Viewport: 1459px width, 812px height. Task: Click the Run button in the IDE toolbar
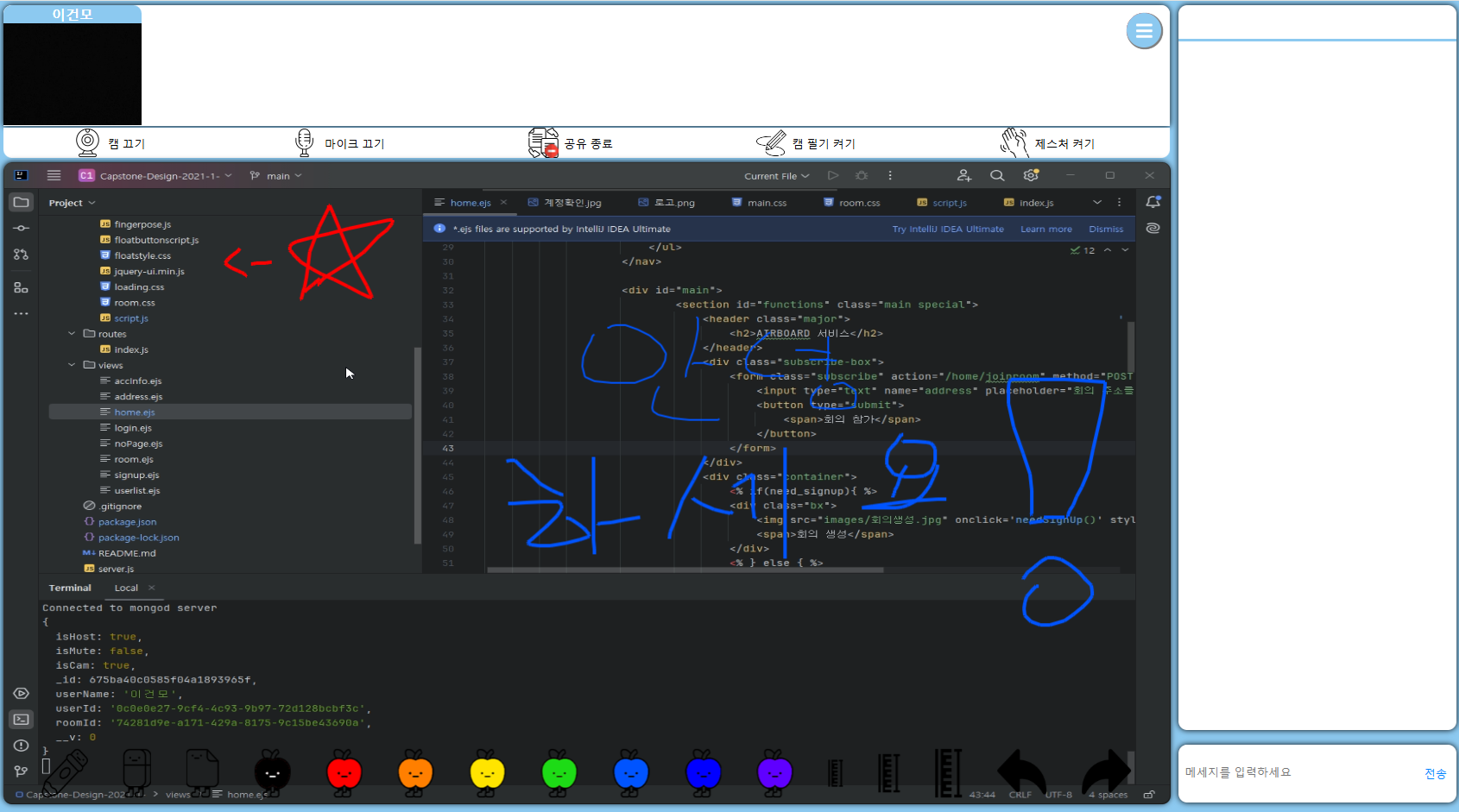833,175
